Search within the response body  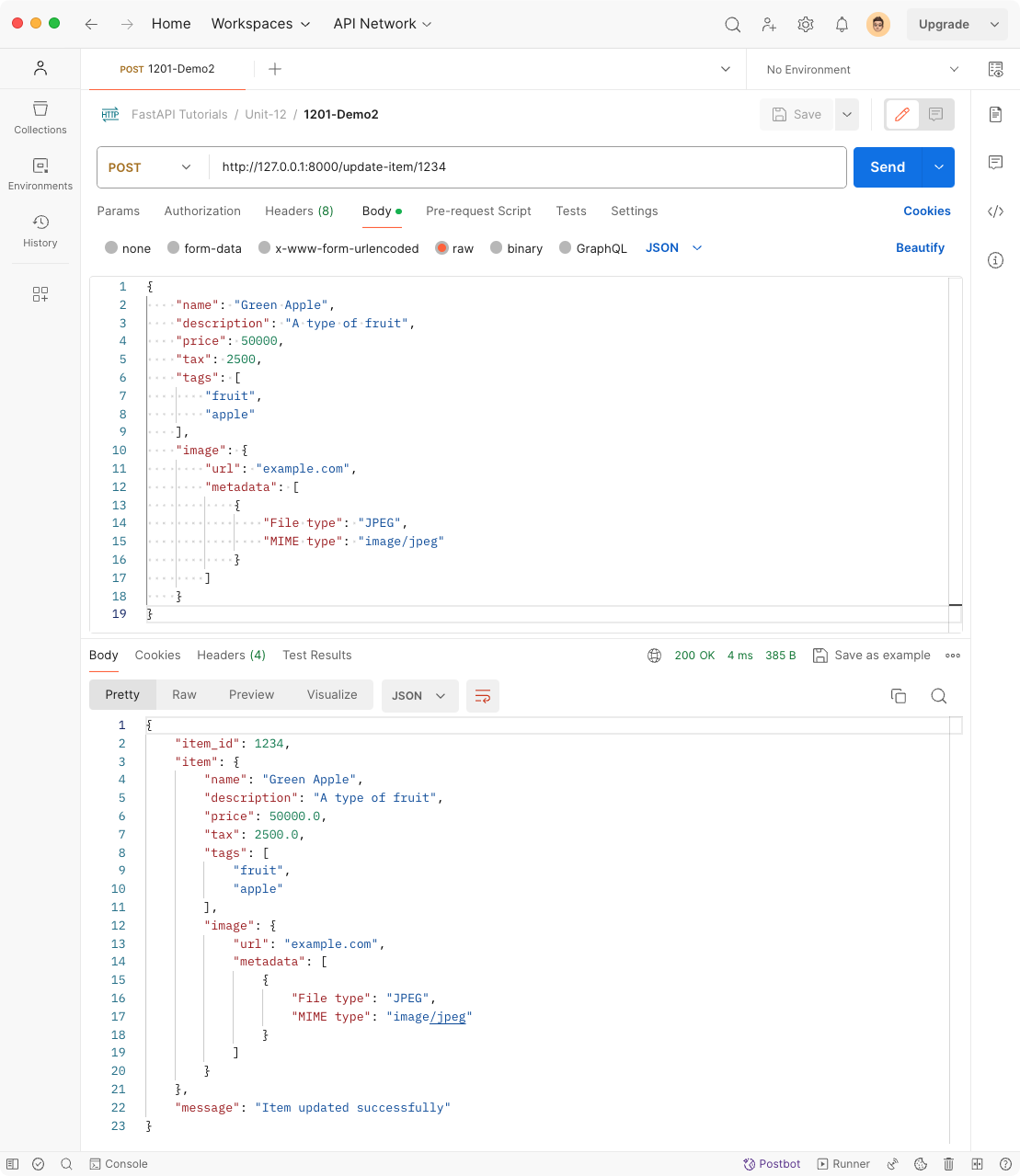[x=938, y=696]
